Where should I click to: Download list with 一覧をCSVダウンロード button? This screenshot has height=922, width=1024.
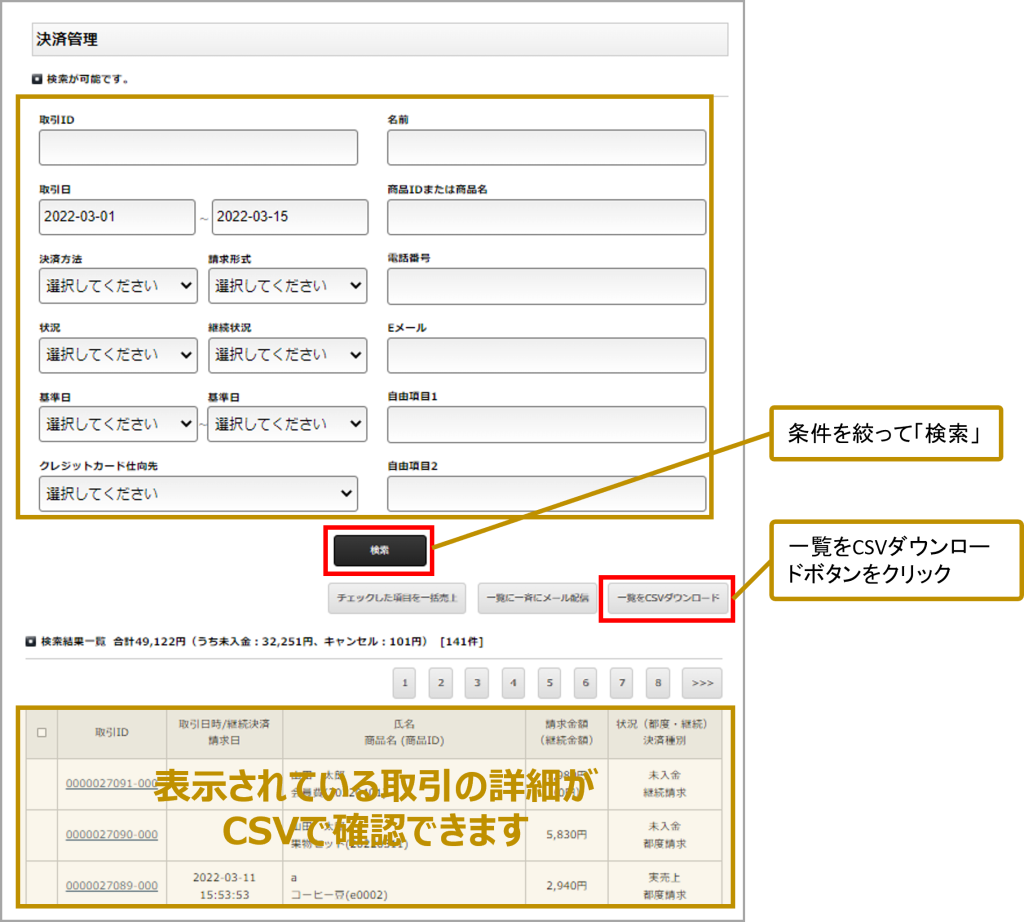click(668, 598)
